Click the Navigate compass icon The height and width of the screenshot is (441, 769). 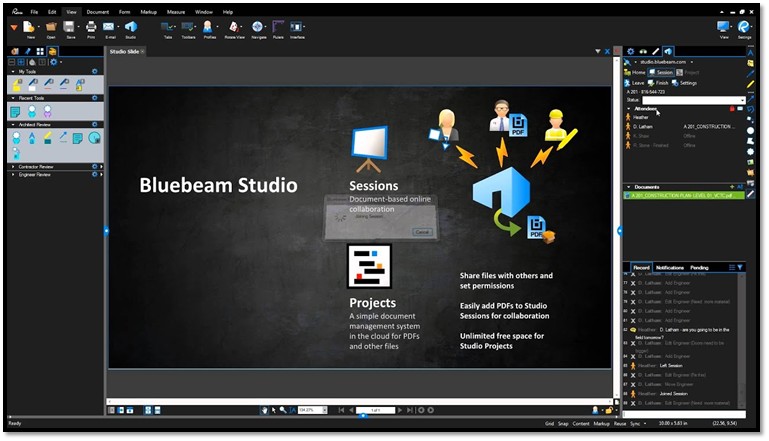click(257, 29)
